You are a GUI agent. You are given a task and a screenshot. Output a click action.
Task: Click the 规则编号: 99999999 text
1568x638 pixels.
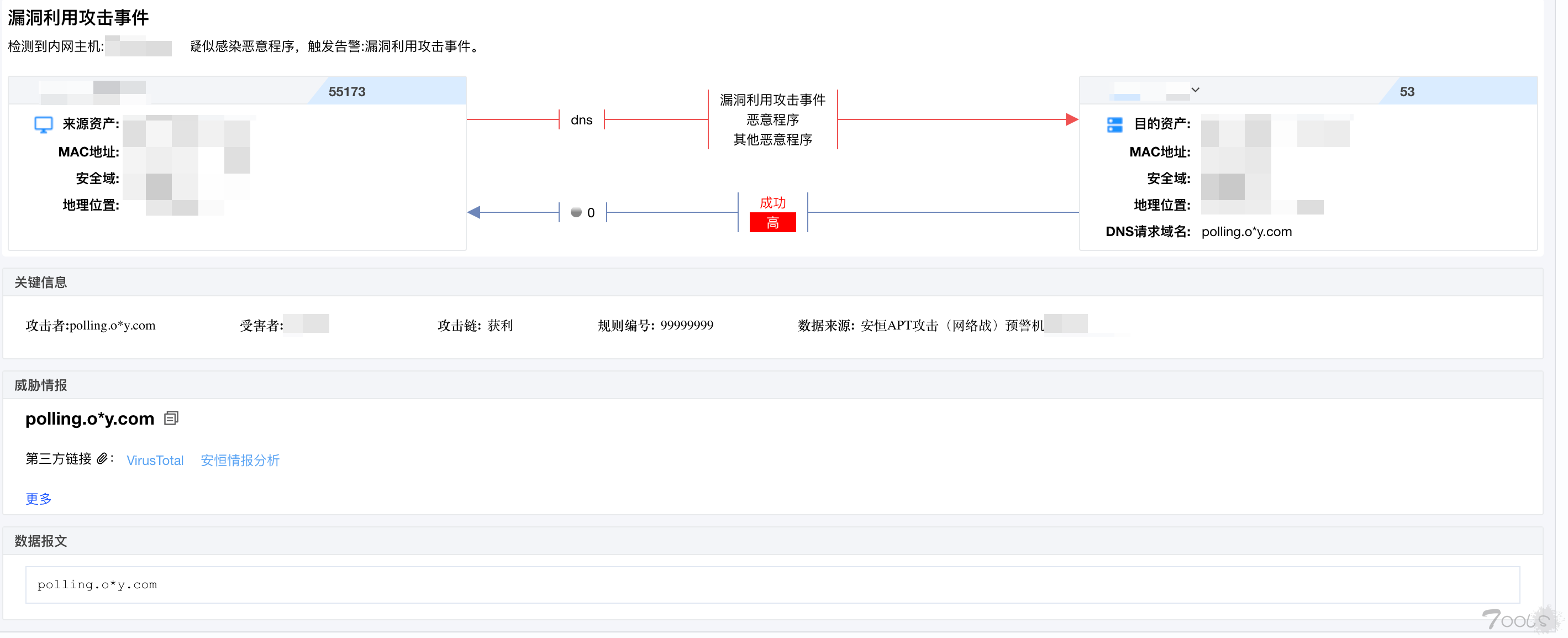(x=655, y=326)
